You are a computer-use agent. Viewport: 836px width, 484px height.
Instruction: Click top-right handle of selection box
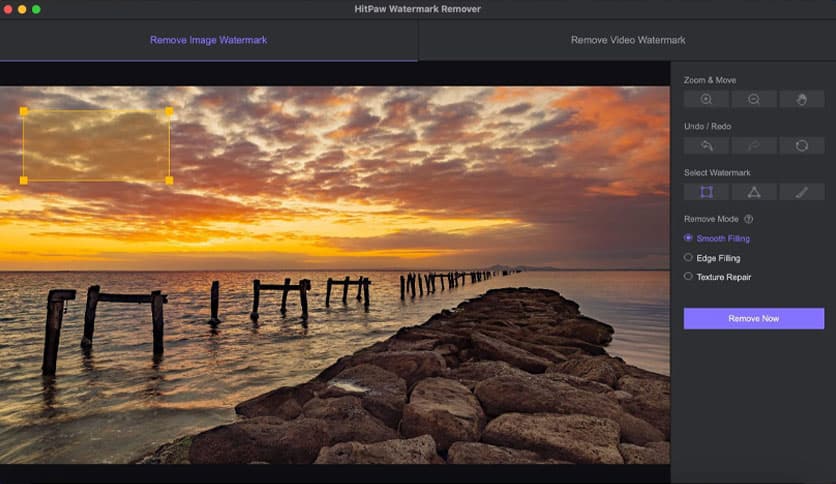coord(169,111)
